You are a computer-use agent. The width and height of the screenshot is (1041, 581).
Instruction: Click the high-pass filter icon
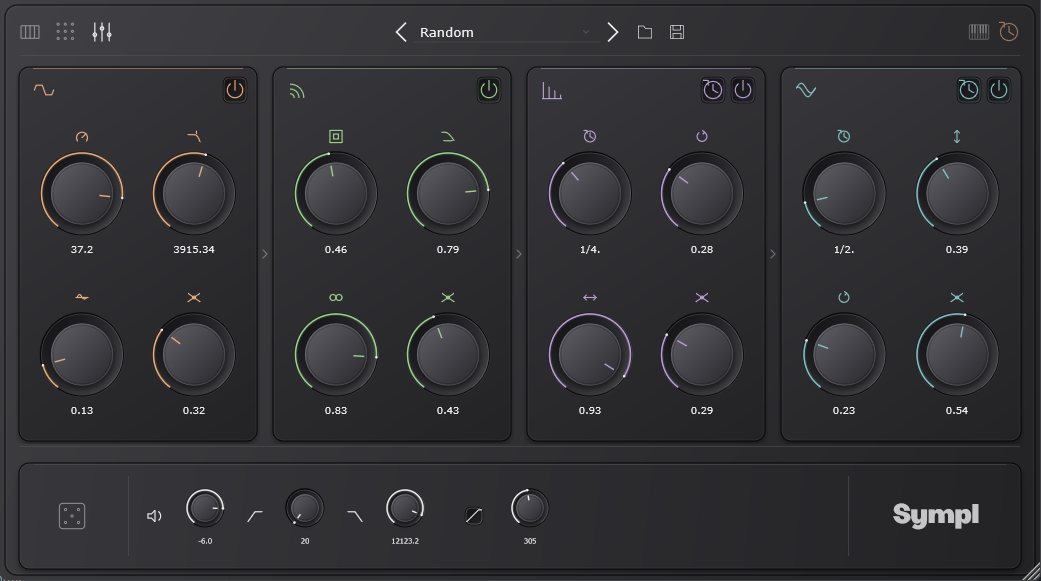pyautogui.click(x=255, y=516)
